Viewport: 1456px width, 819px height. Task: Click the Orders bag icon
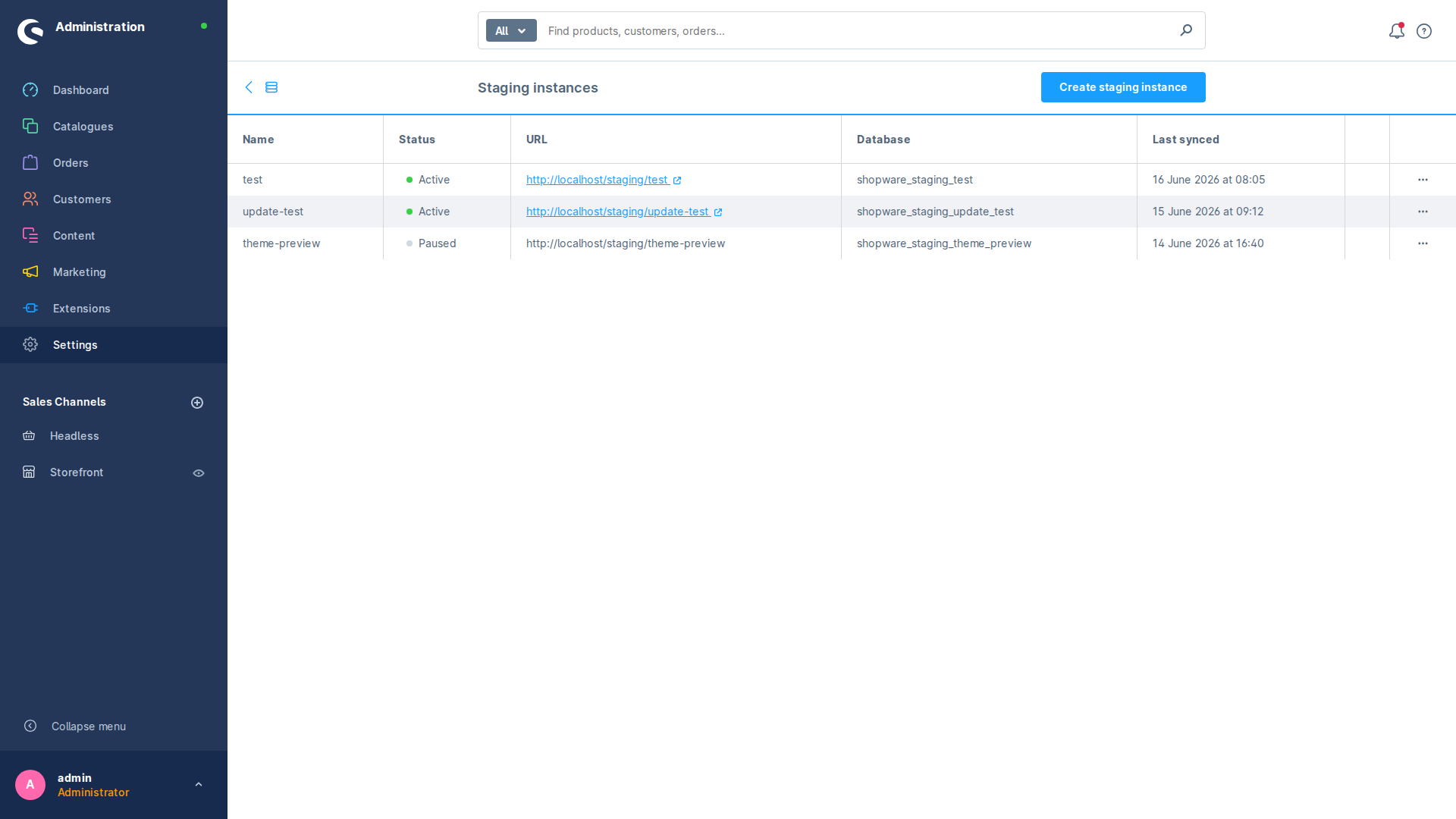30,163
